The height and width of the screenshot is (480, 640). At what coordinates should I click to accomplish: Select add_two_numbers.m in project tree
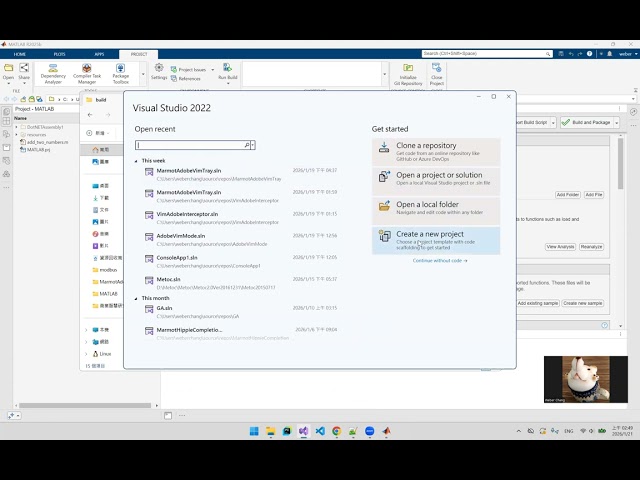[x=44, y=142]
